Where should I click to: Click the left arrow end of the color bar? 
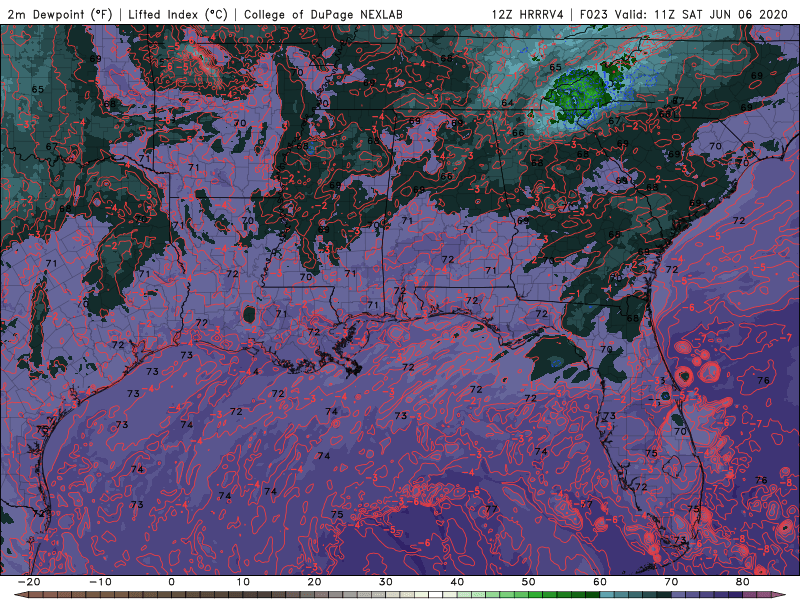click(20, 595)
